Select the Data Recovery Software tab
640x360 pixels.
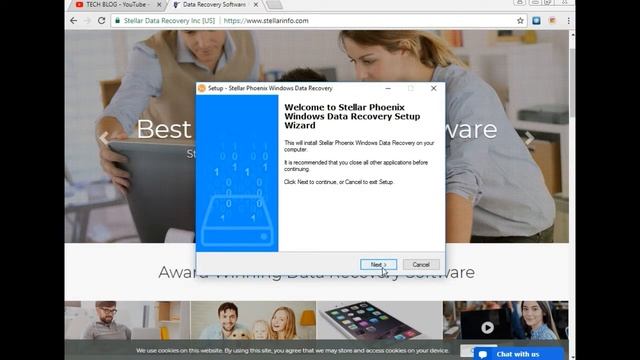(x=214, y=5)
